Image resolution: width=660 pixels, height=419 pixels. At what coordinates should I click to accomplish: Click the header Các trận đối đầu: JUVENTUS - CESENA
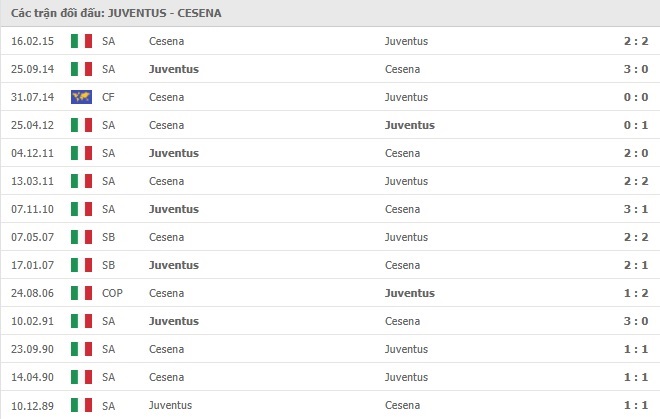pyautogui.click(x=116, y=13)
